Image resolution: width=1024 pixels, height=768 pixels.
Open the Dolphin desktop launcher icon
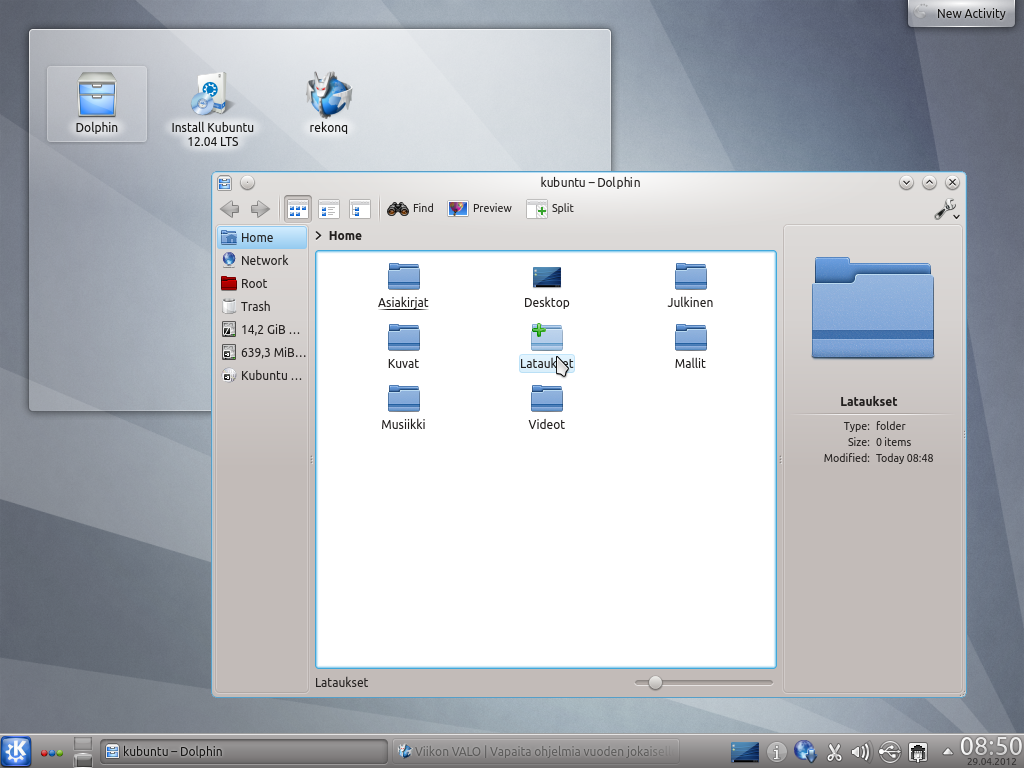(97, 104)
